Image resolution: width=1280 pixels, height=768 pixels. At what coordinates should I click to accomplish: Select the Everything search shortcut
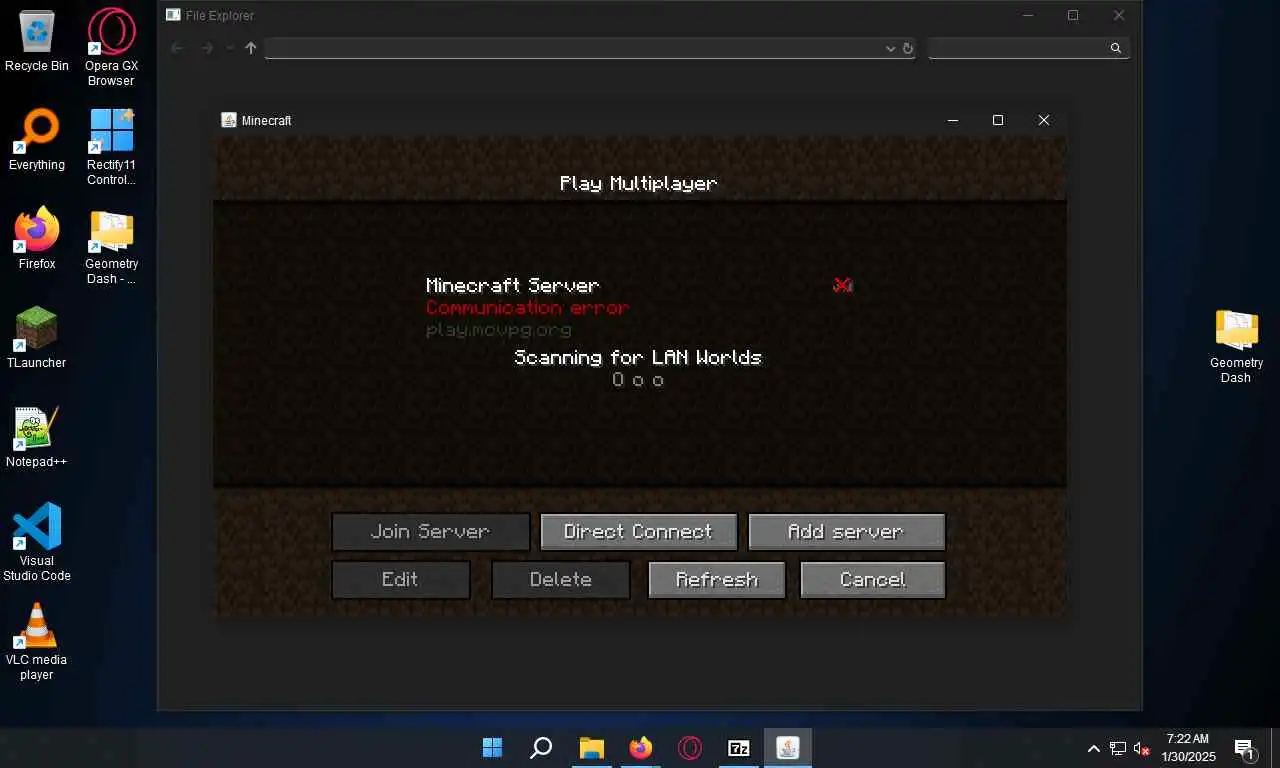click(x=37, y=140)
